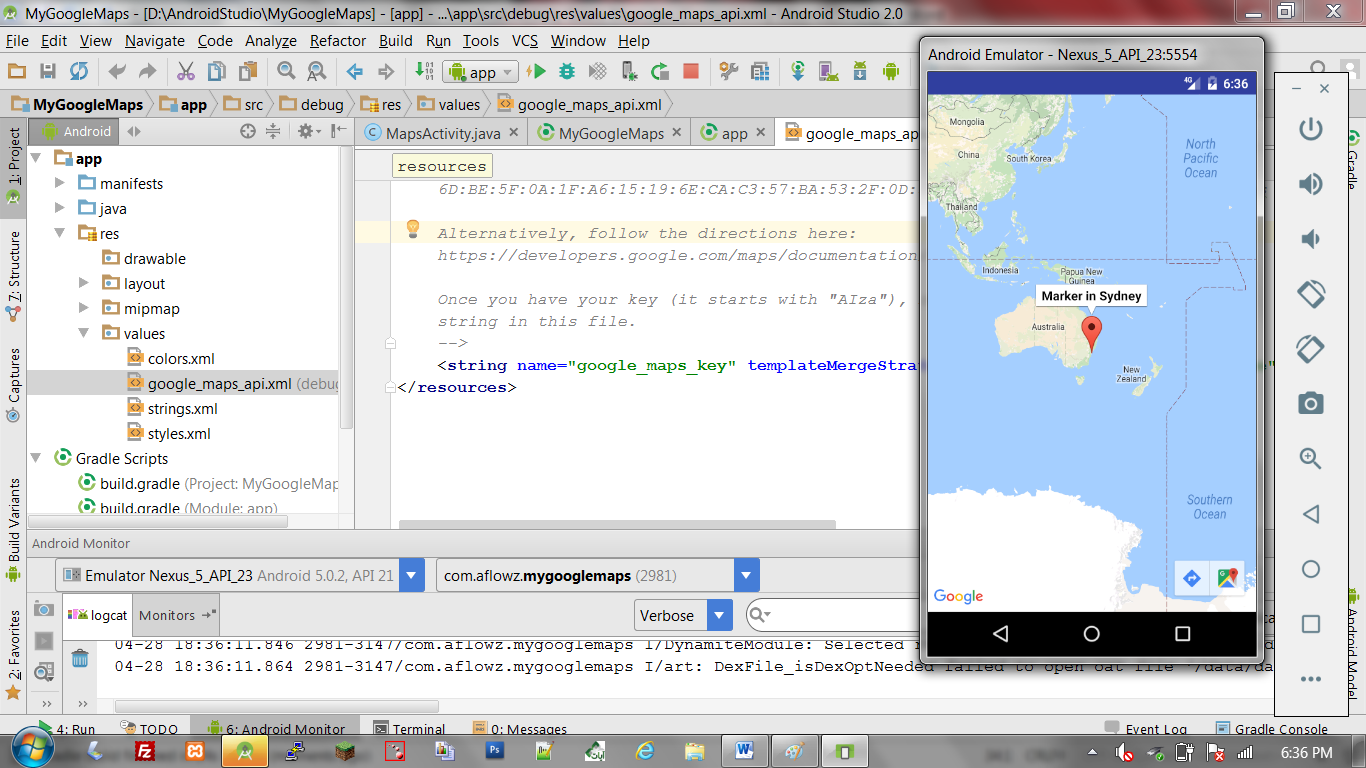Open the Gradle Console panel

[x=1271, y=729]
